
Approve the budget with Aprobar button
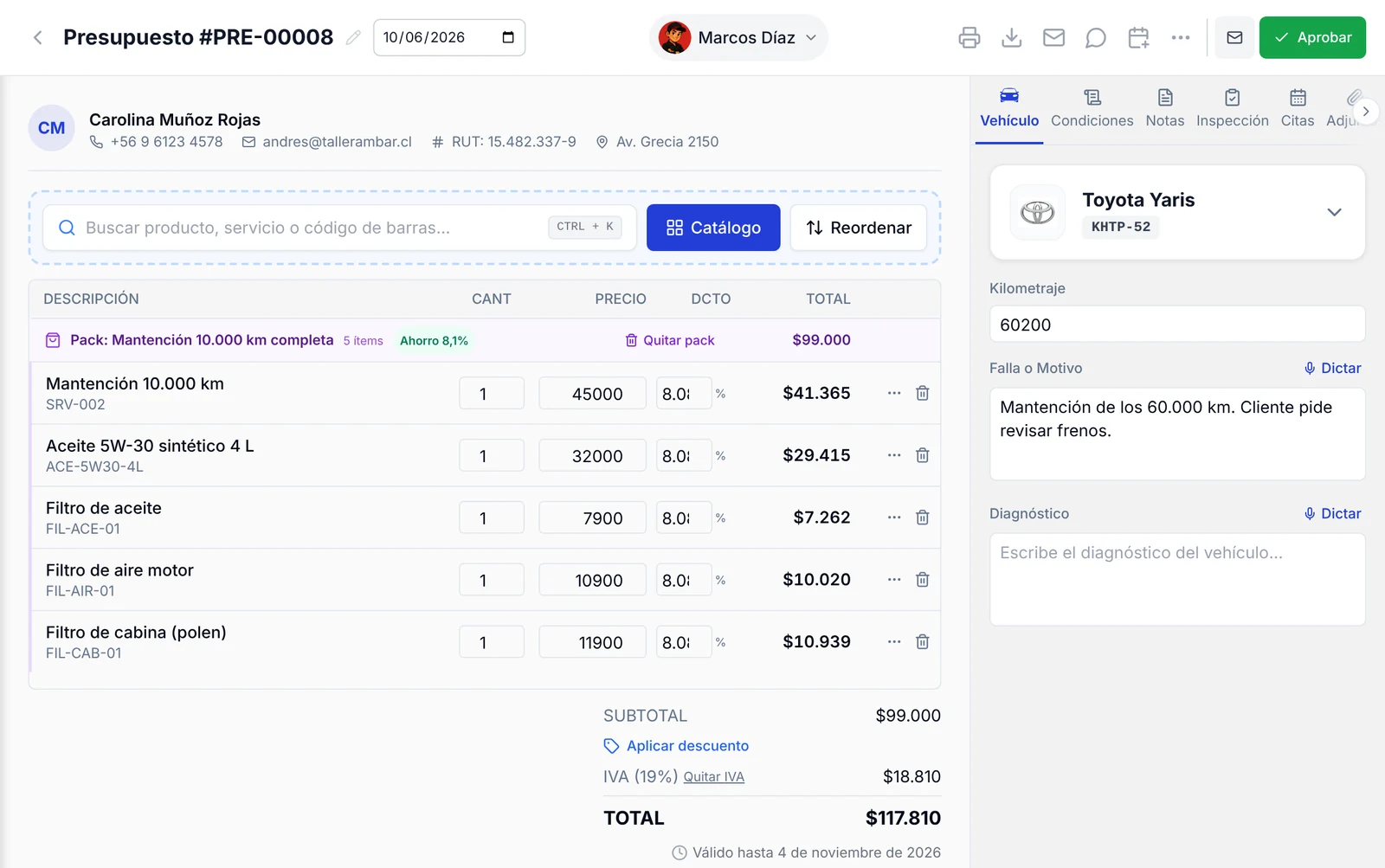pyautogui.click(x=1312, y=37)
